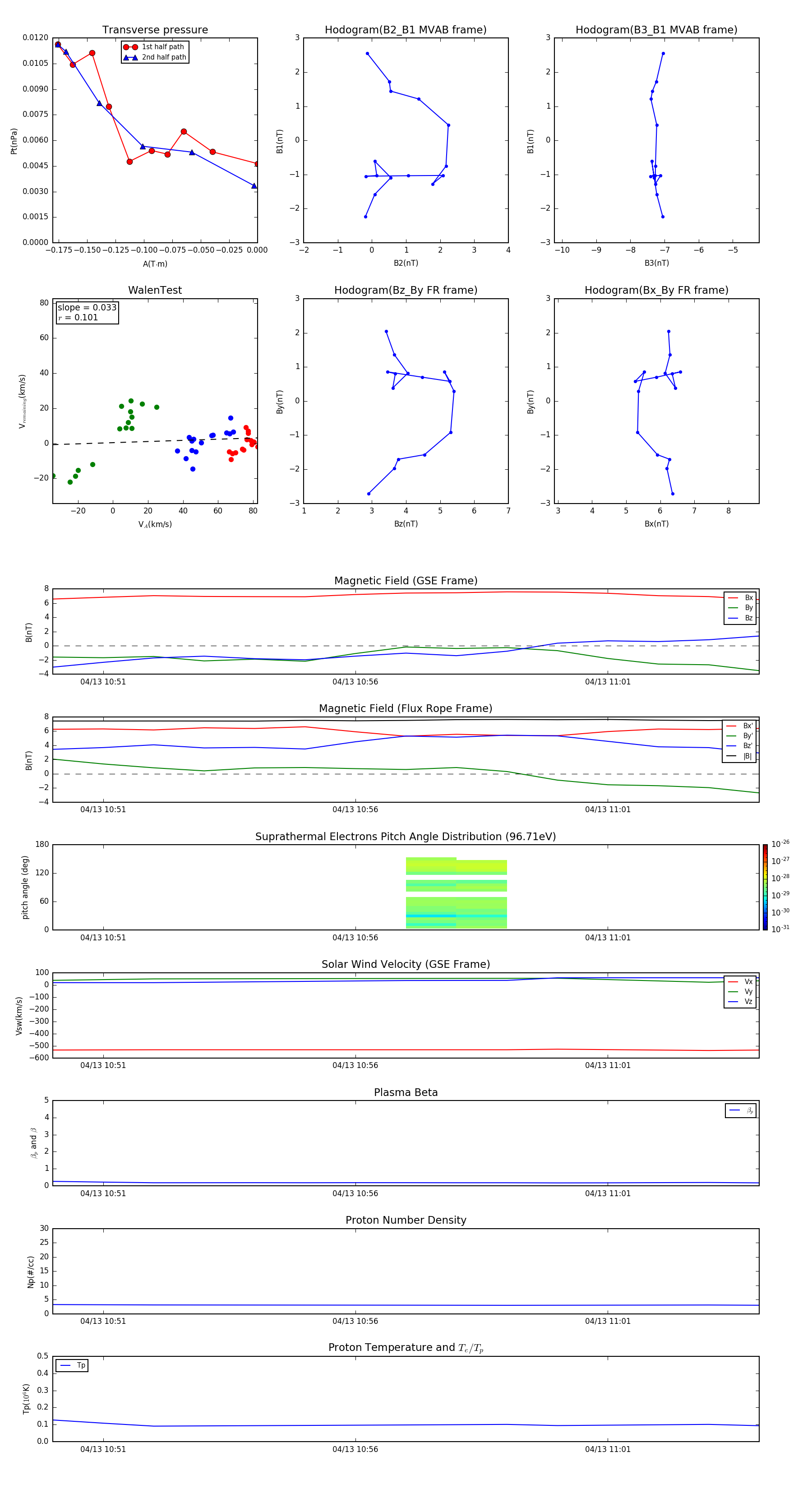
Task: Click the 'V_remaining(km/s)' y-axis label
Action: tap(23, 401)
